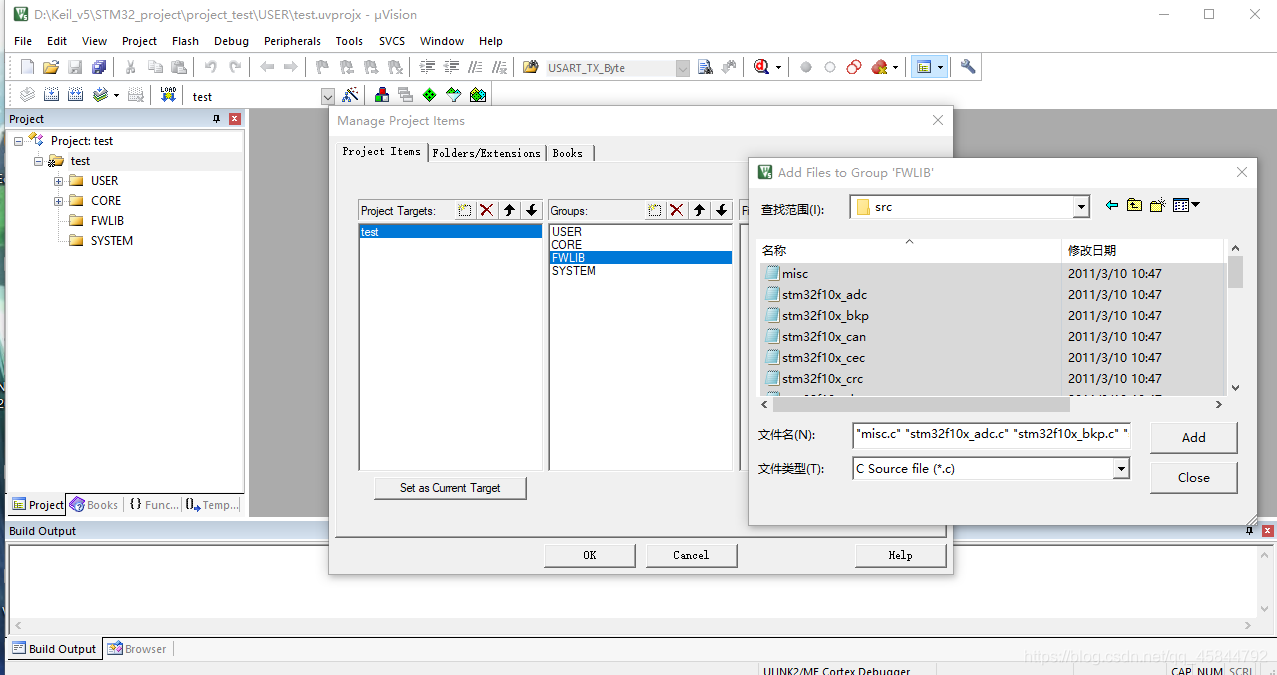Click Help in Manage Project Items
This screenshot has width=1277, height=675.
pos(900,555)
